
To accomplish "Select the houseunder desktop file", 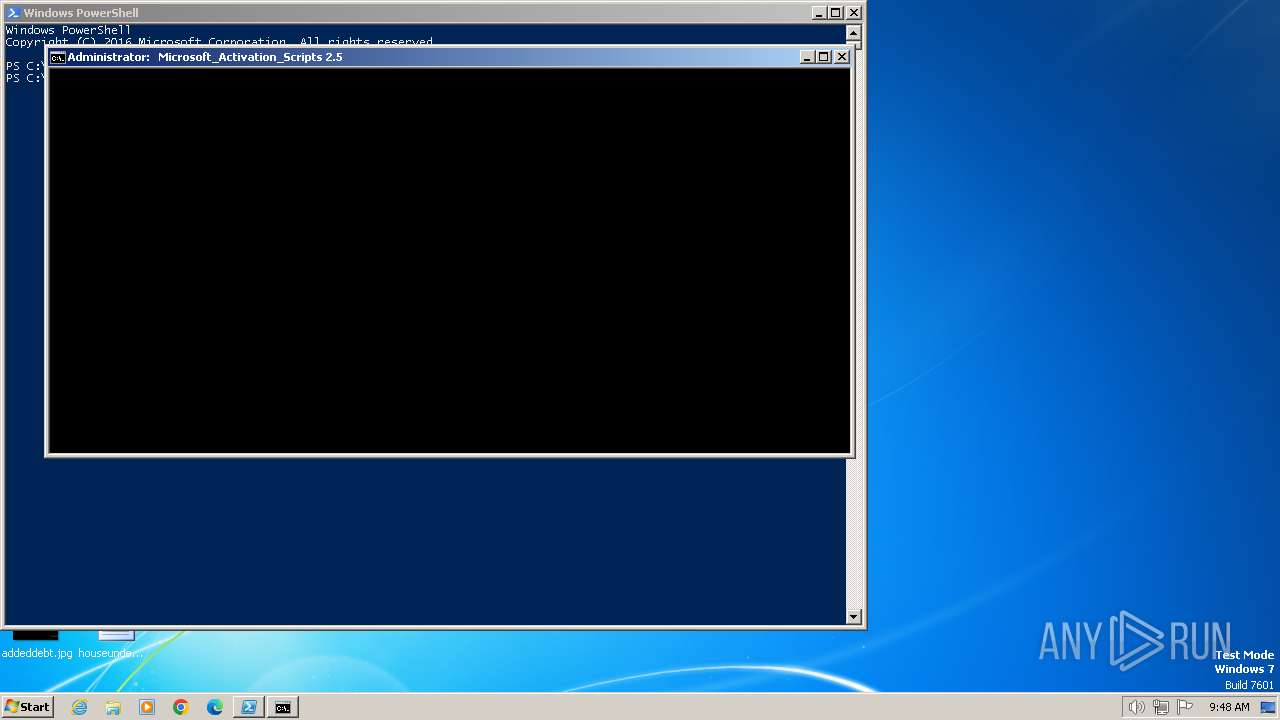I will (111, 644).
